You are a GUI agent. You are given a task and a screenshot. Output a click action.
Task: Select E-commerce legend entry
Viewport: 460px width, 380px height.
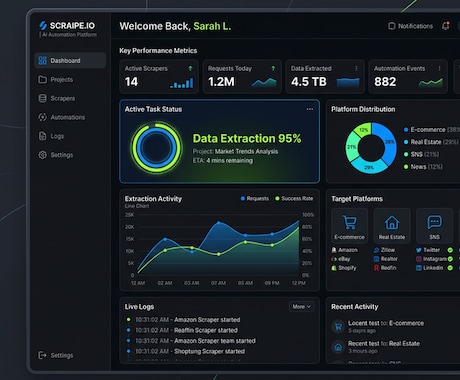click(431, 130)
